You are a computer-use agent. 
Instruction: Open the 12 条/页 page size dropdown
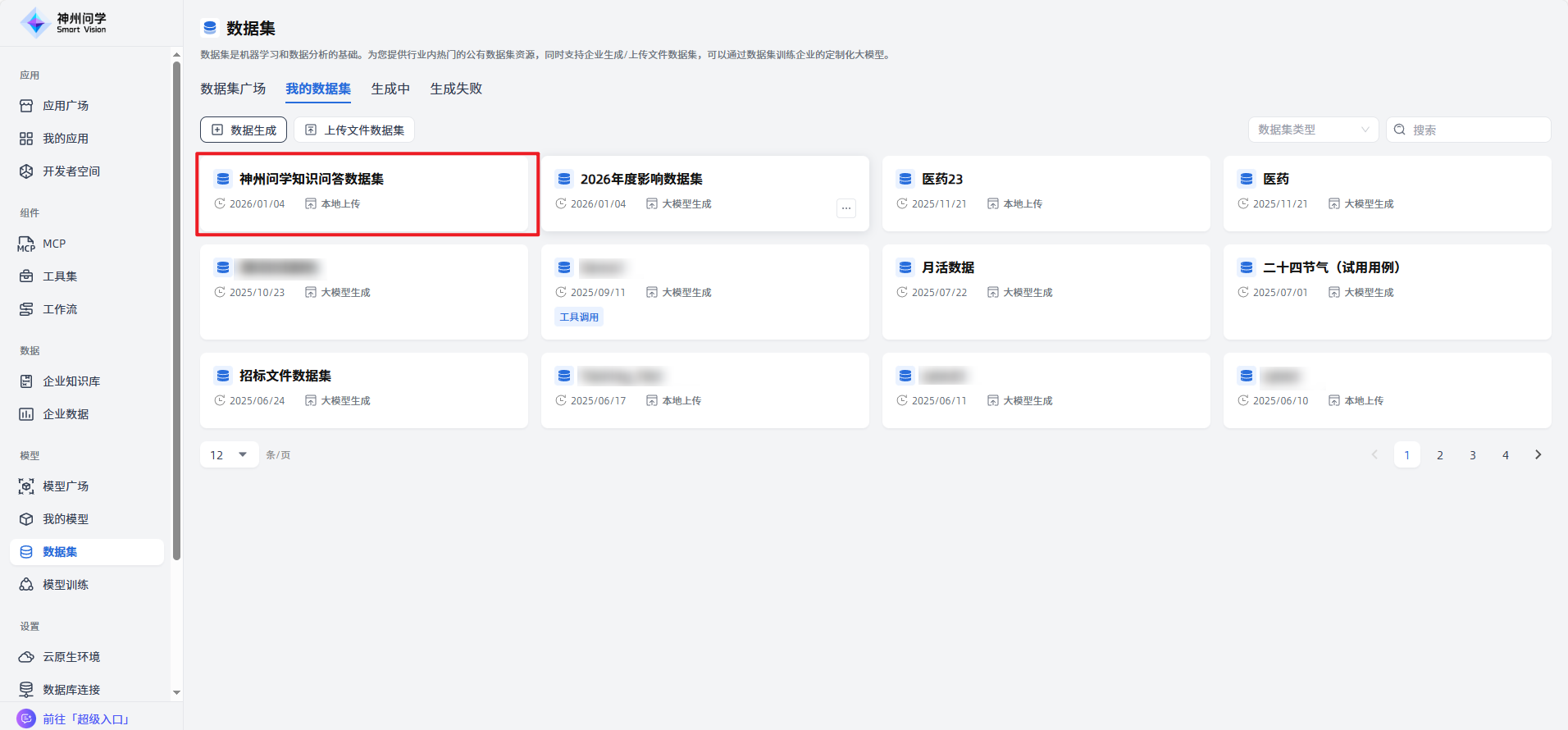(229, 454)
